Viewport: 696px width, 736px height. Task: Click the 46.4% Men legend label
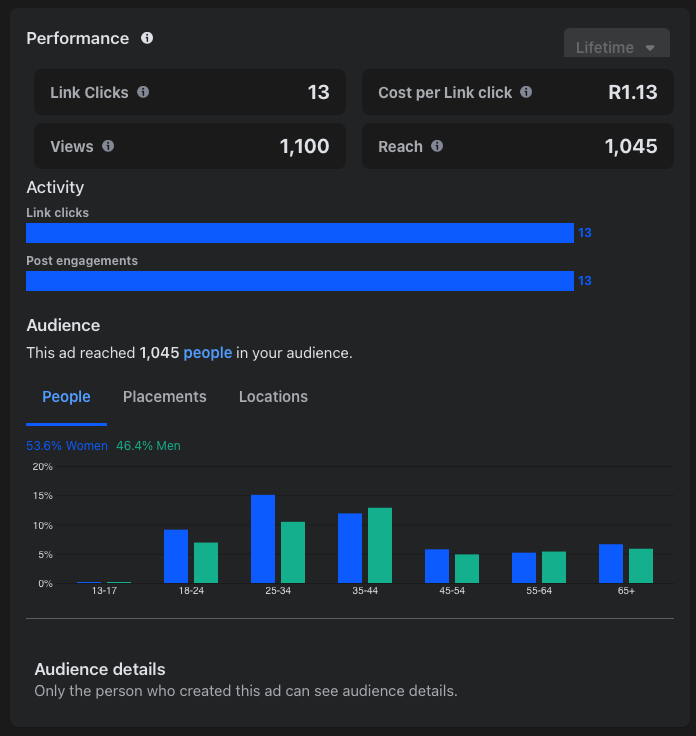click(148, 446)
